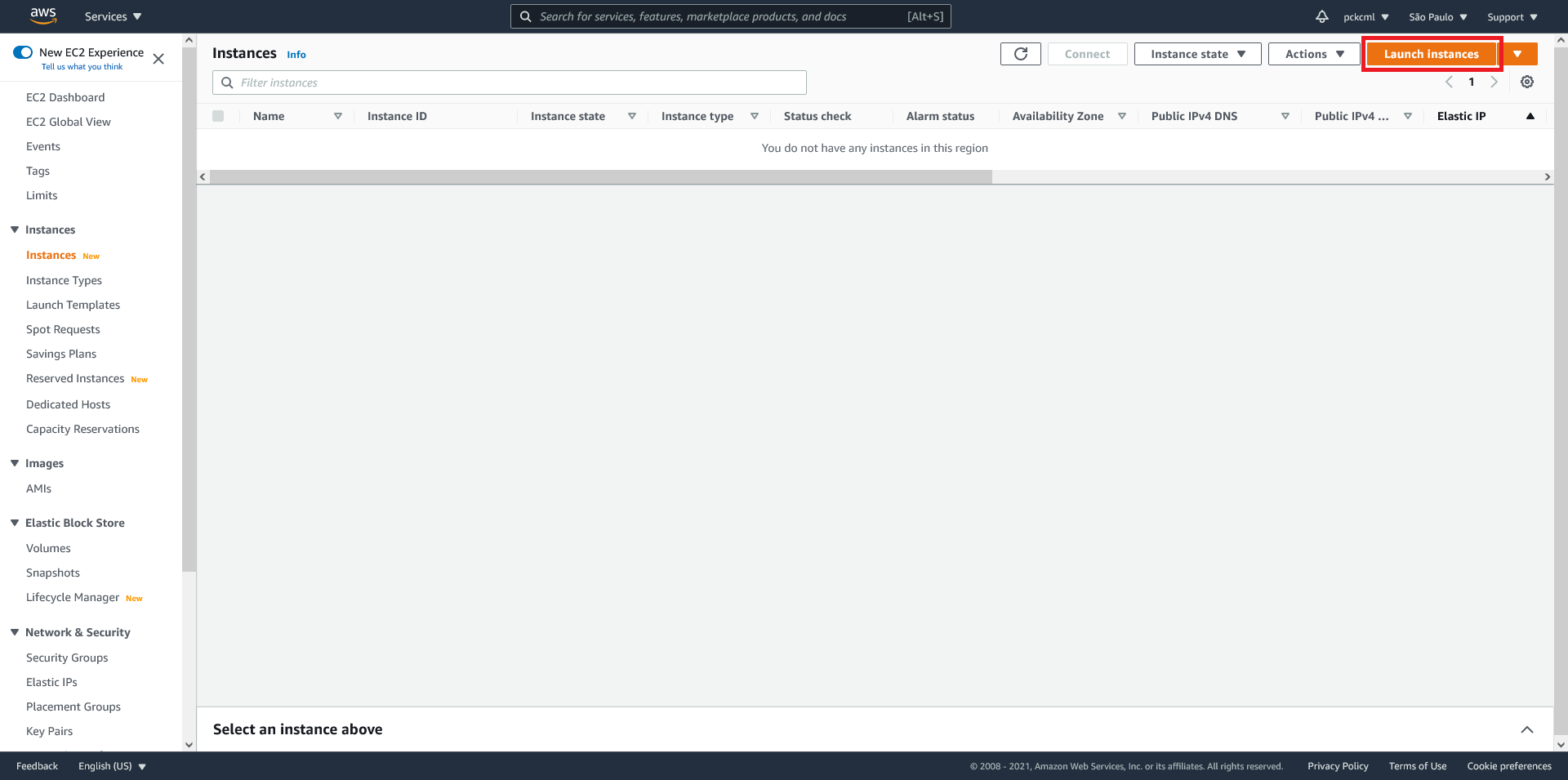The image size is (1568, 780).
Task: Open the Instance state dropdown
Action: pos(1196,53)
